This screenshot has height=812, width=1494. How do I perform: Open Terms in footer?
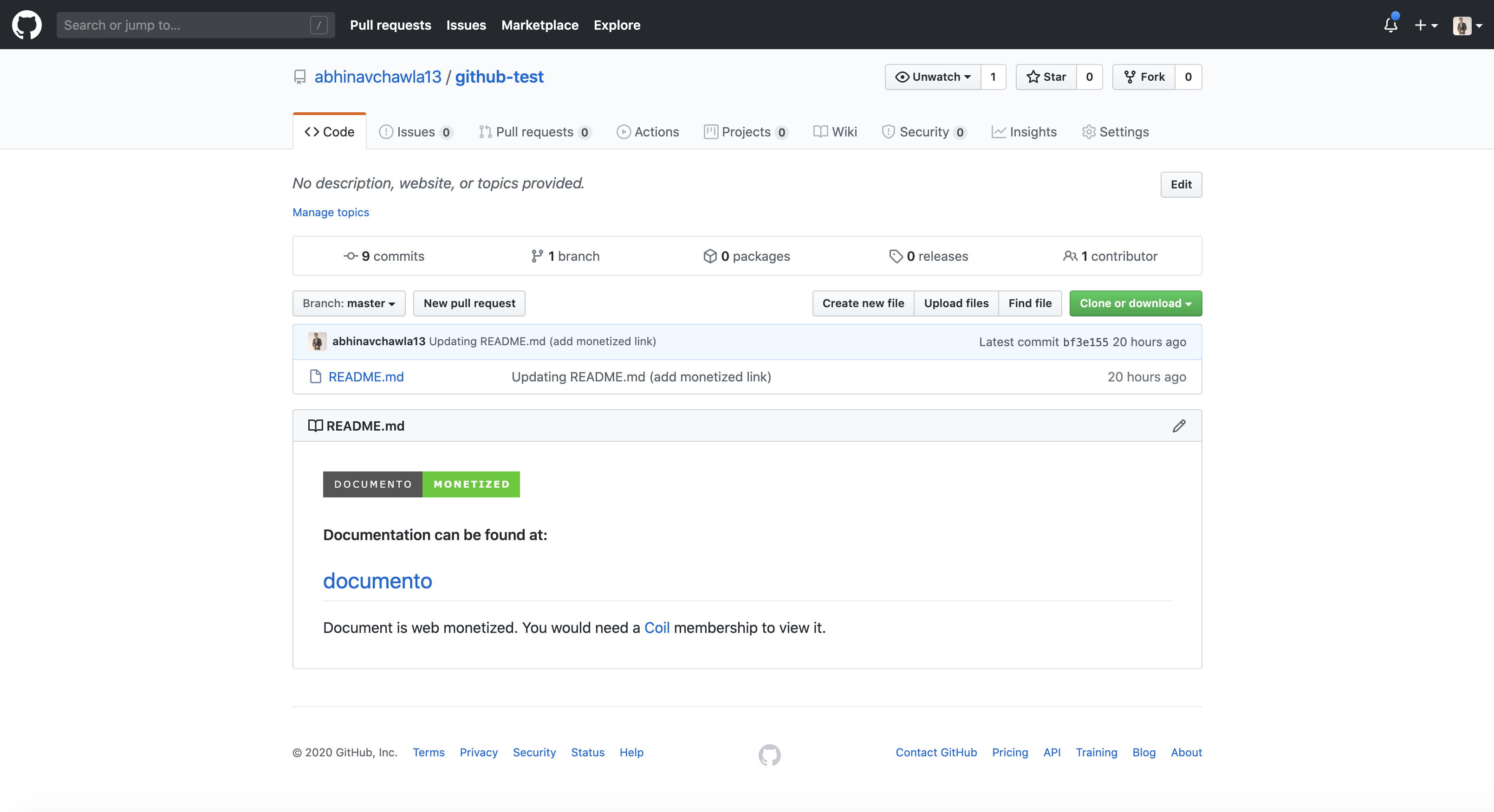pyautogui.click(x=428, y=752)
